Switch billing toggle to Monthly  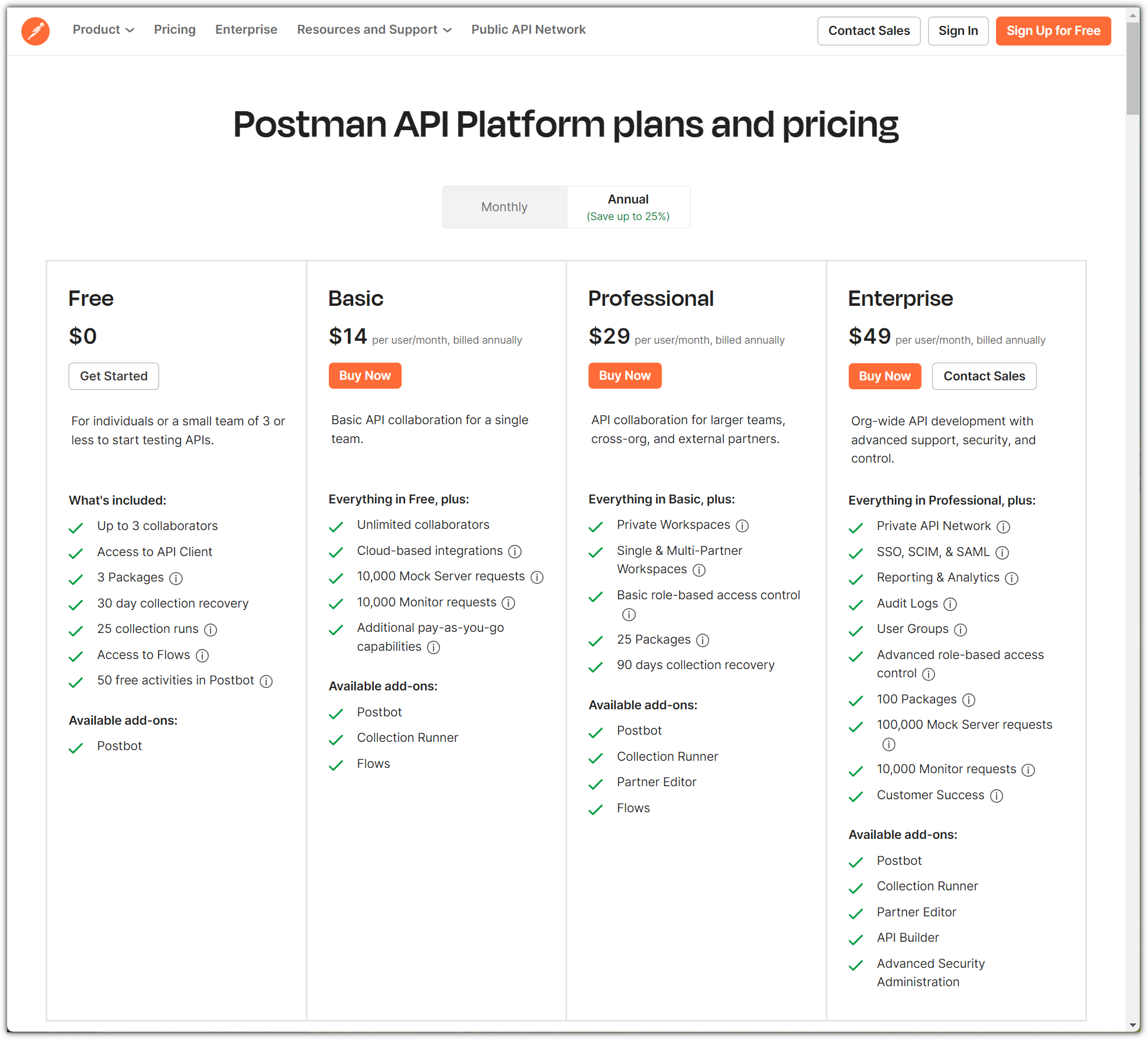[504, 207]
